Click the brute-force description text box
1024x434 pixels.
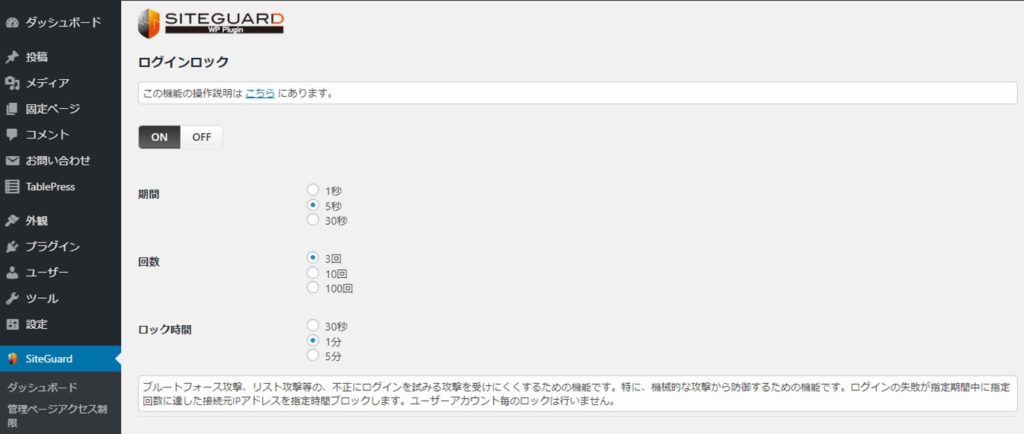[x=577, y=394]
